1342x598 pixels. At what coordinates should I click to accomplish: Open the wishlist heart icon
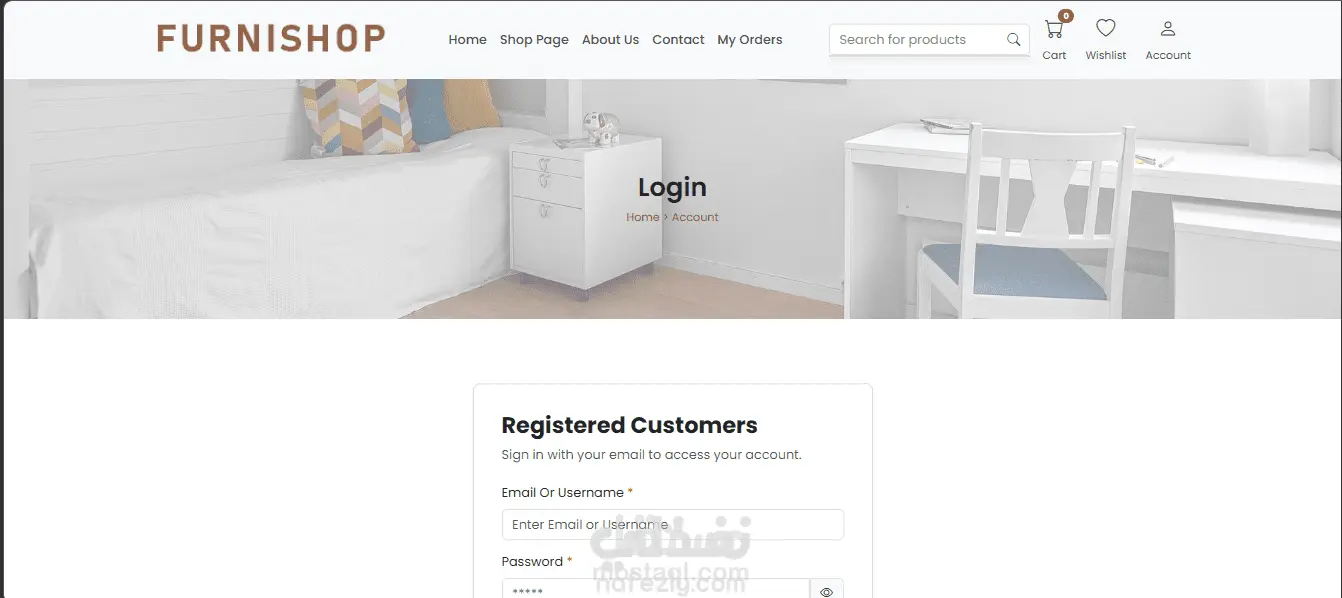tap(1105, 28)
